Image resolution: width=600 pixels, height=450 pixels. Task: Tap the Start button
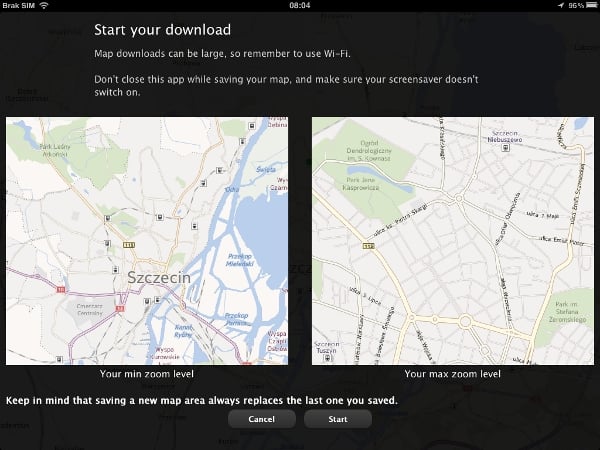(338, 419)
